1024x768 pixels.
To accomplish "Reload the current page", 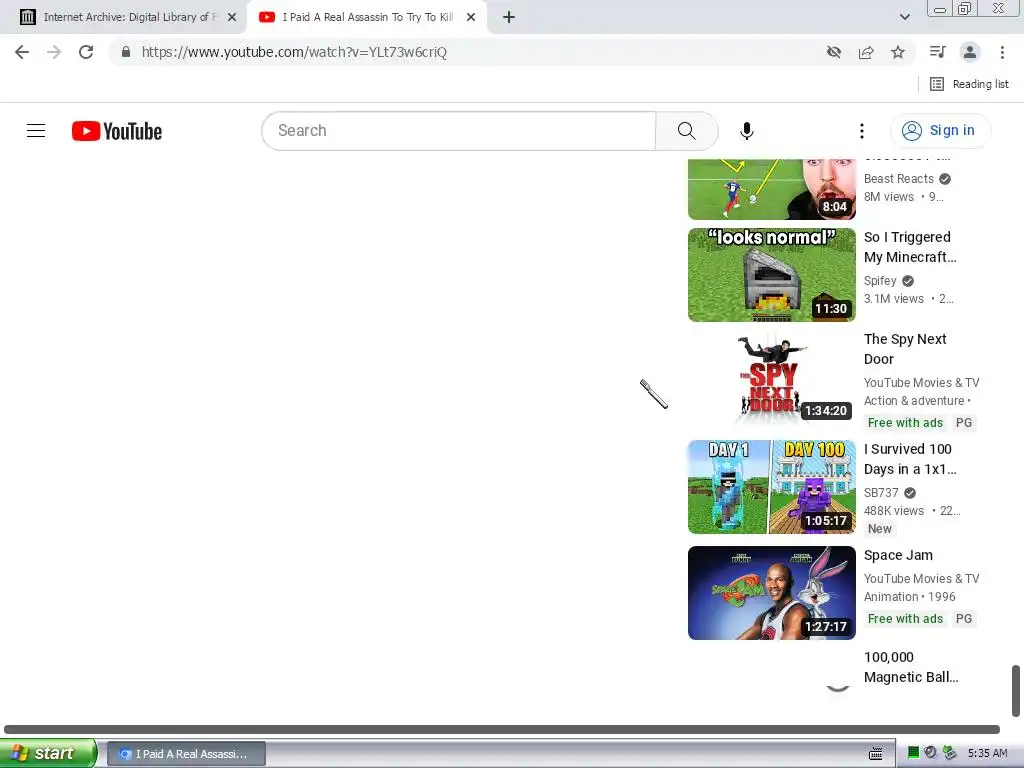I will tap(86, 52).
